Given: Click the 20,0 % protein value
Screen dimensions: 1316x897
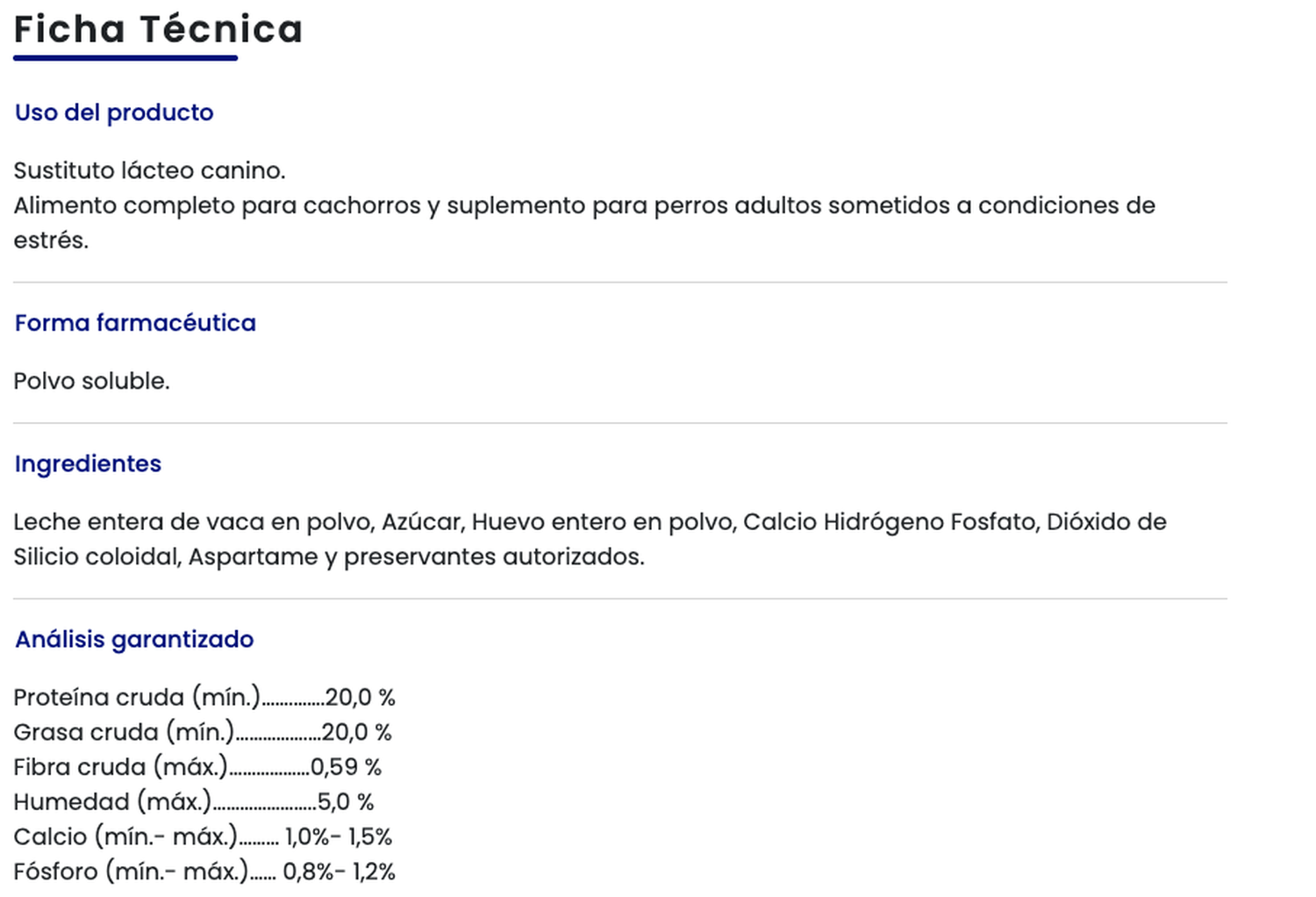Looking at the screenshot, I should (360, 697).
